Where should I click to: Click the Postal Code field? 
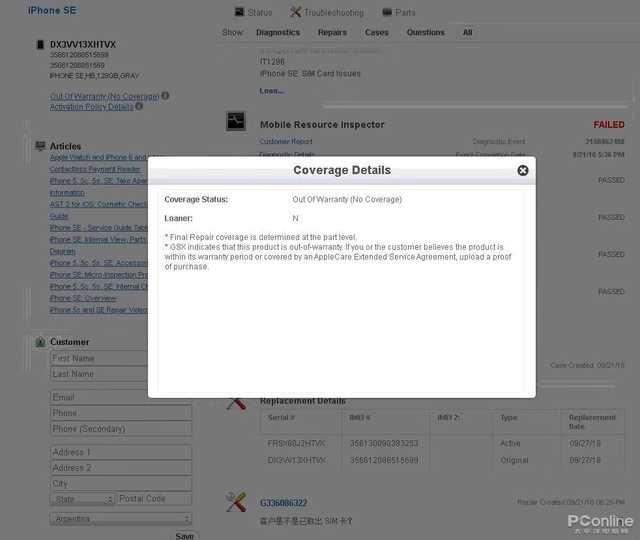[155, 499]
